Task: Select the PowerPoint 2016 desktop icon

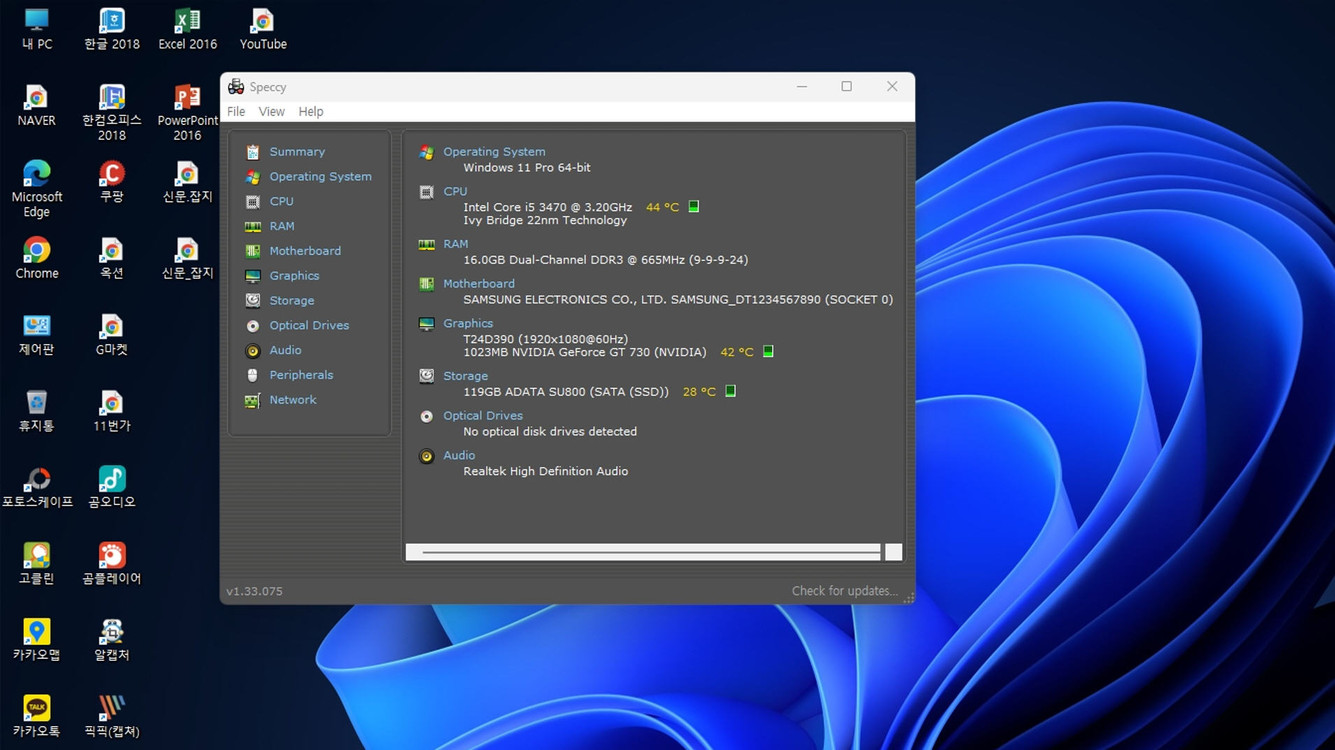Action: 187,113
